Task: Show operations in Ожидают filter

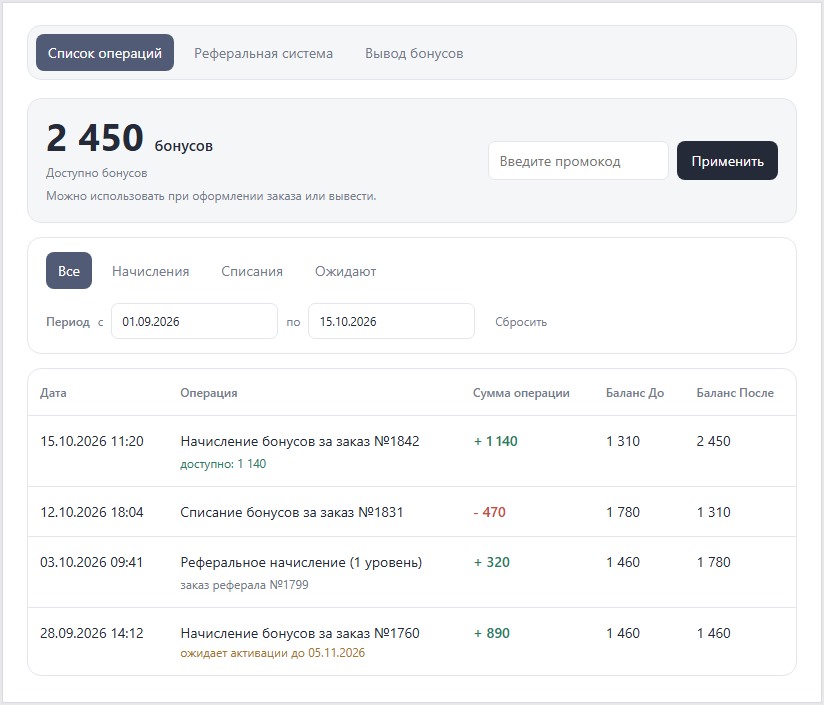Action: 345,271
